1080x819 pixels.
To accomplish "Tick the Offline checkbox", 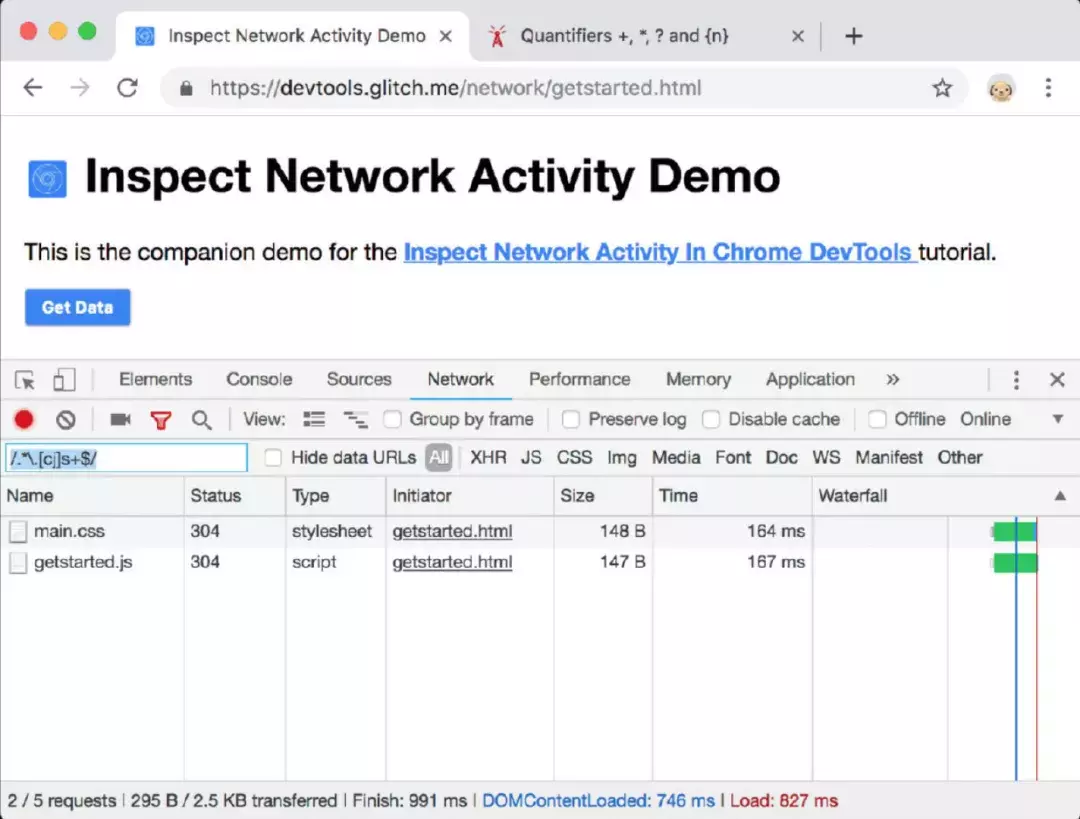I will pyautogui.click(x=877, y=419).
